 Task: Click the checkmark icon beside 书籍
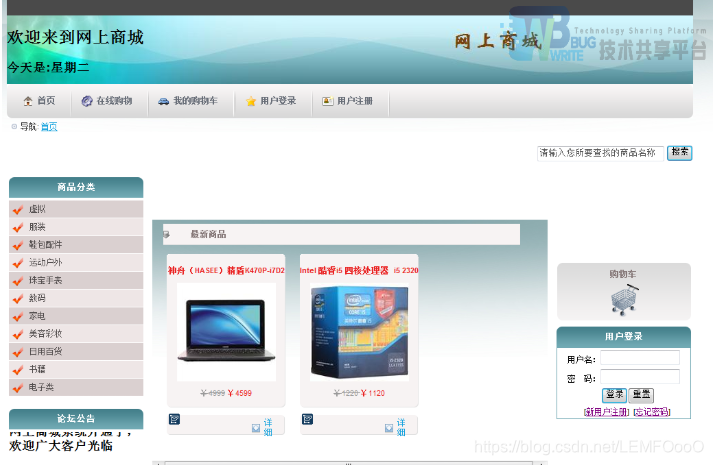[18, 370]
